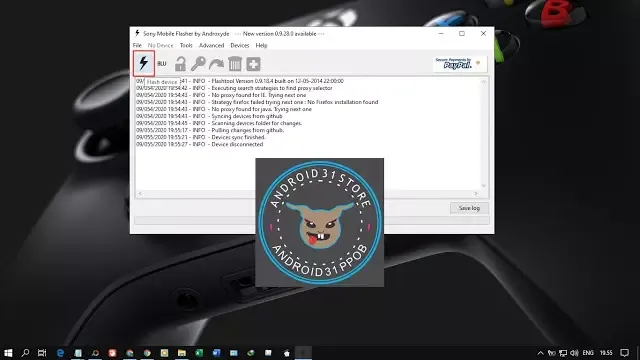Click the battery icon in system tray

click(551, 353)
